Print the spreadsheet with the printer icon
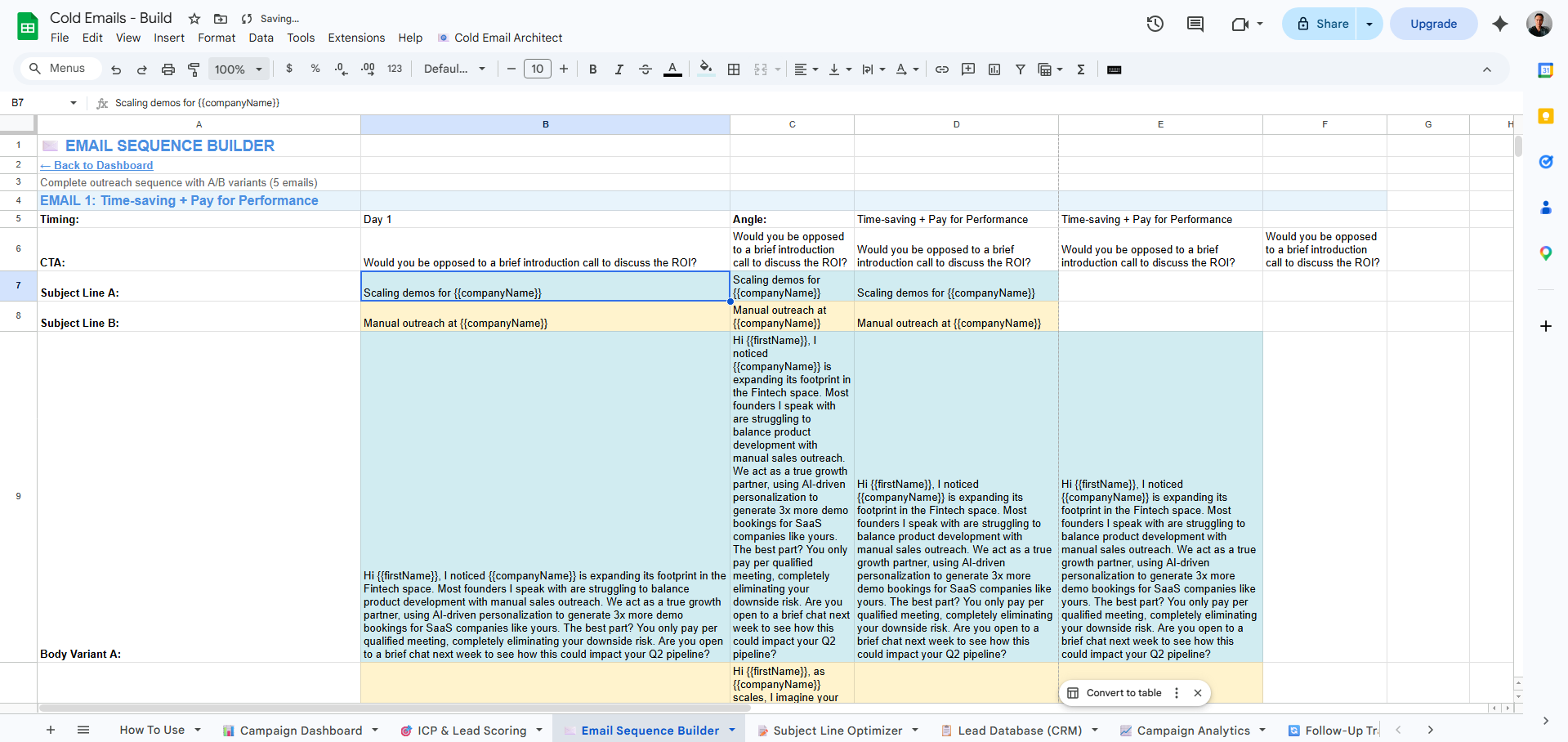 pyautogui.click(x=168, y=69)
